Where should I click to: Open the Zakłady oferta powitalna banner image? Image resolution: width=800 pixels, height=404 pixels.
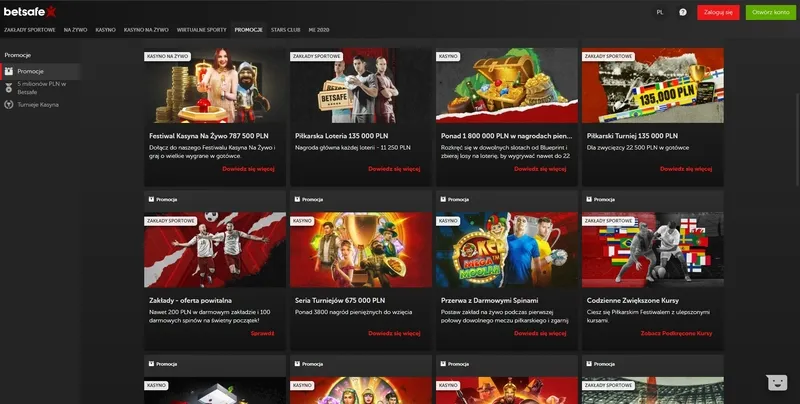215,250
